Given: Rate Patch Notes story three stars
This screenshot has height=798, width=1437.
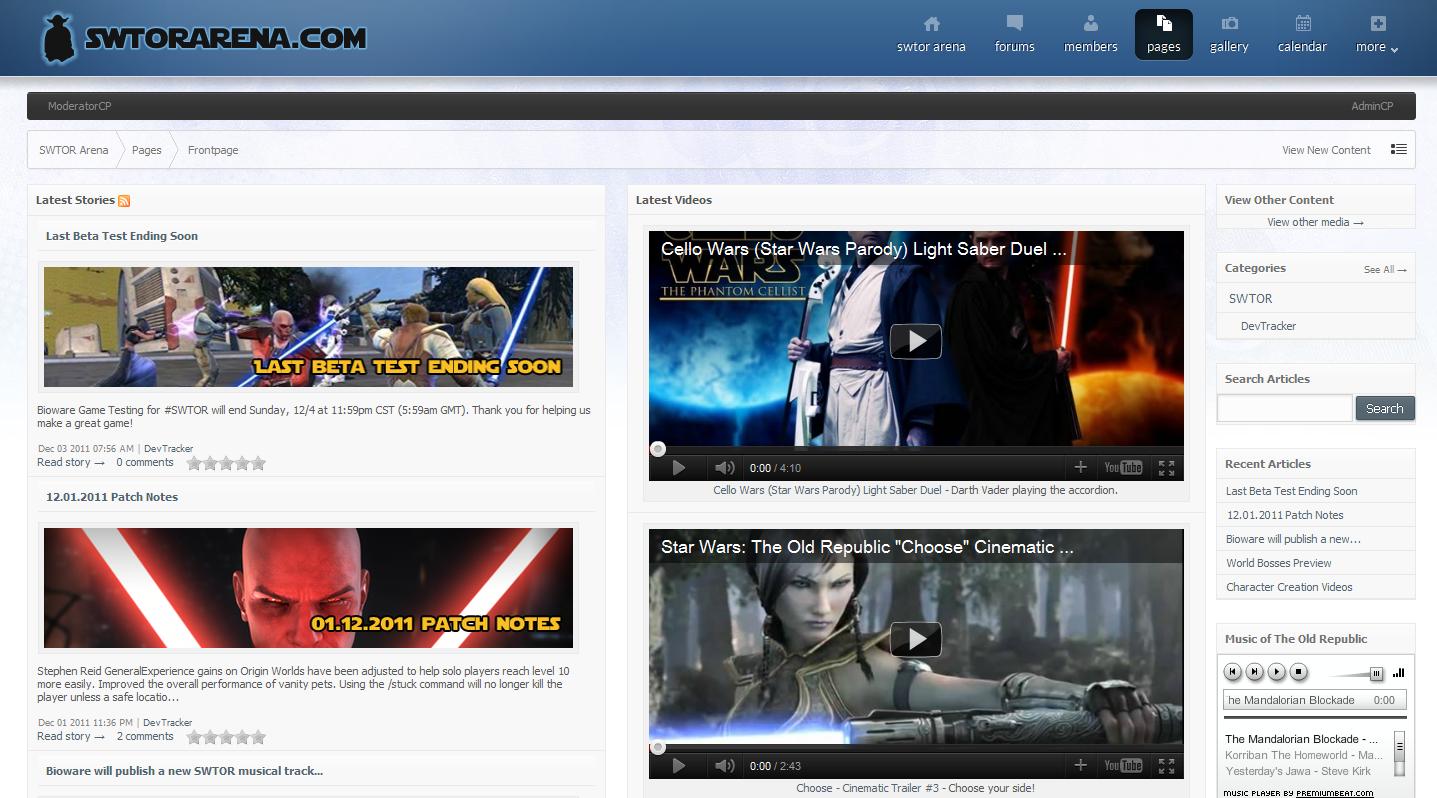Looking at the screenshot, I should pos(226,737).
